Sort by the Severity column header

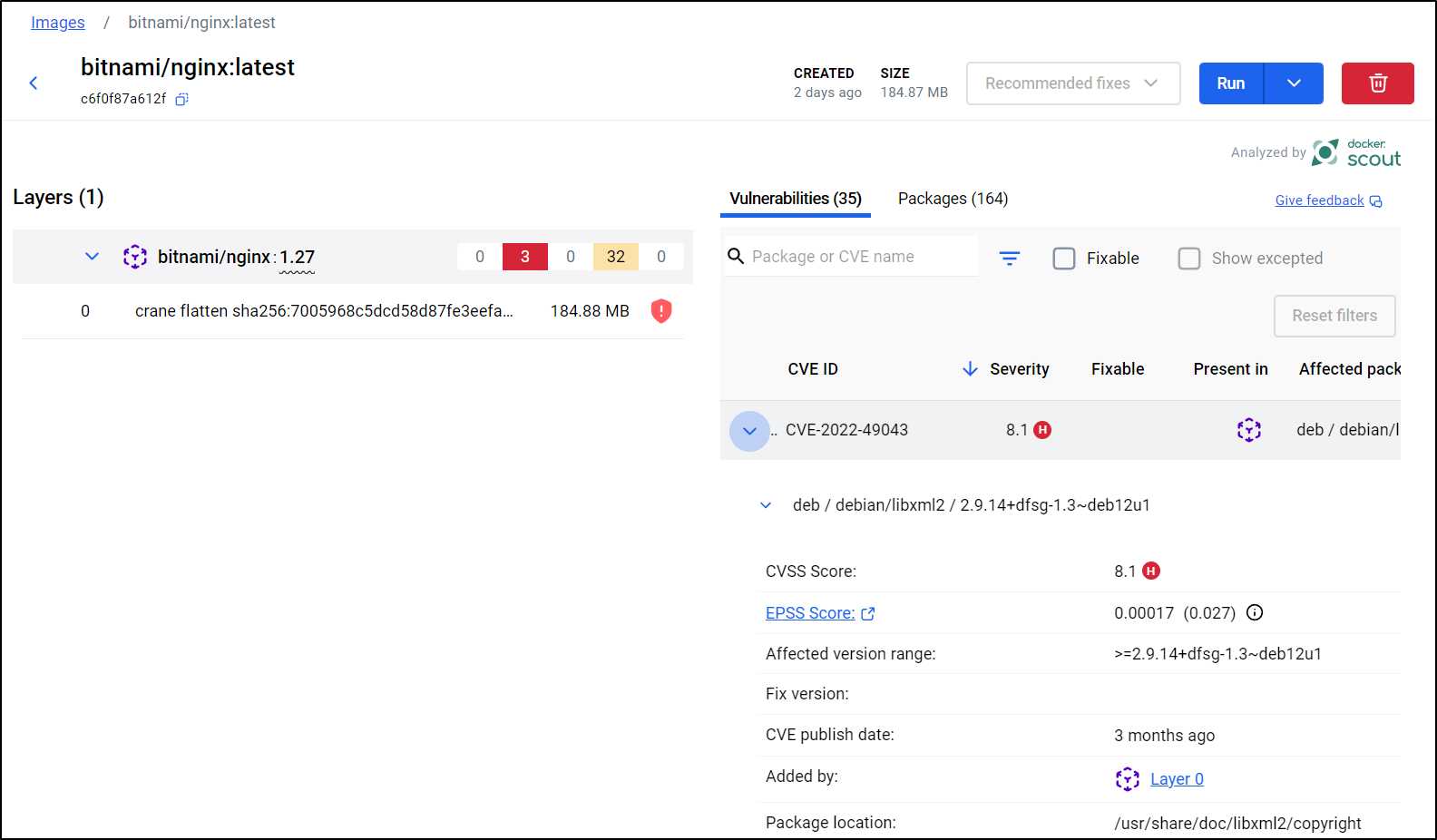(1020, 369)
